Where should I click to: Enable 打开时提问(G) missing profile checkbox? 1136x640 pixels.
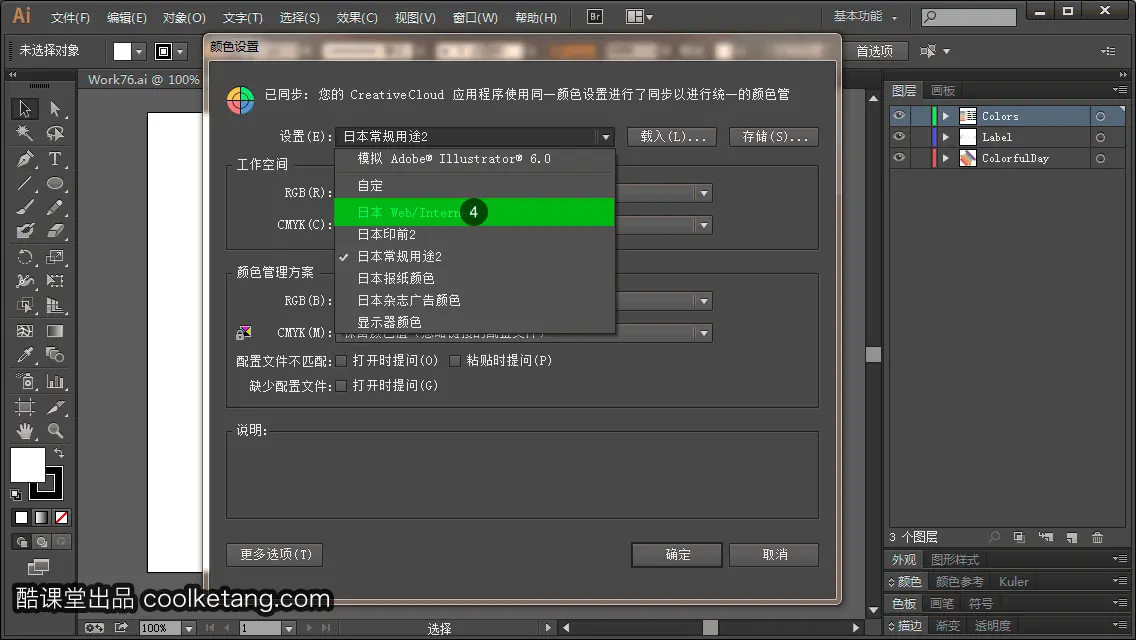(x=341, y=386)
